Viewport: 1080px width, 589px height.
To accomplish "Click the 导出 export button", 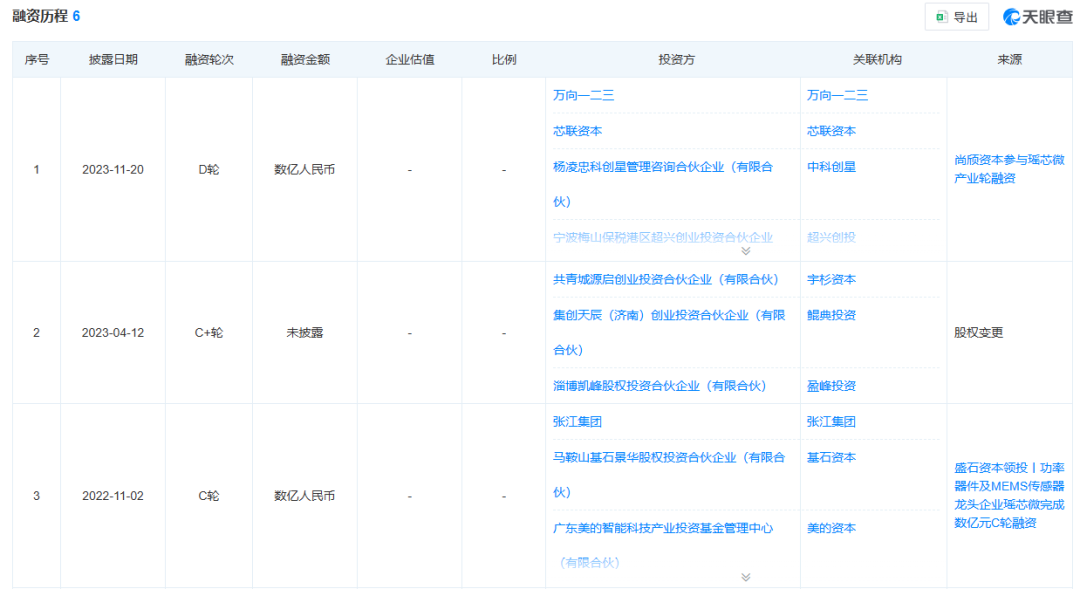I will tap(956, 17).
